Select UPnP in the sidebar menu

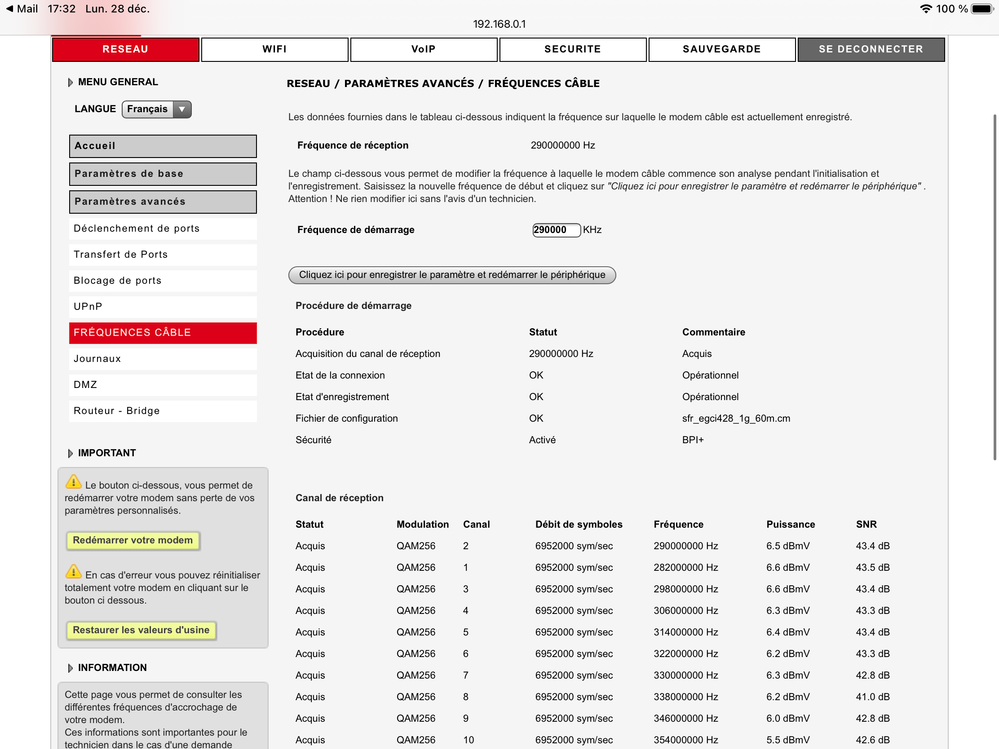coord(162,306)
